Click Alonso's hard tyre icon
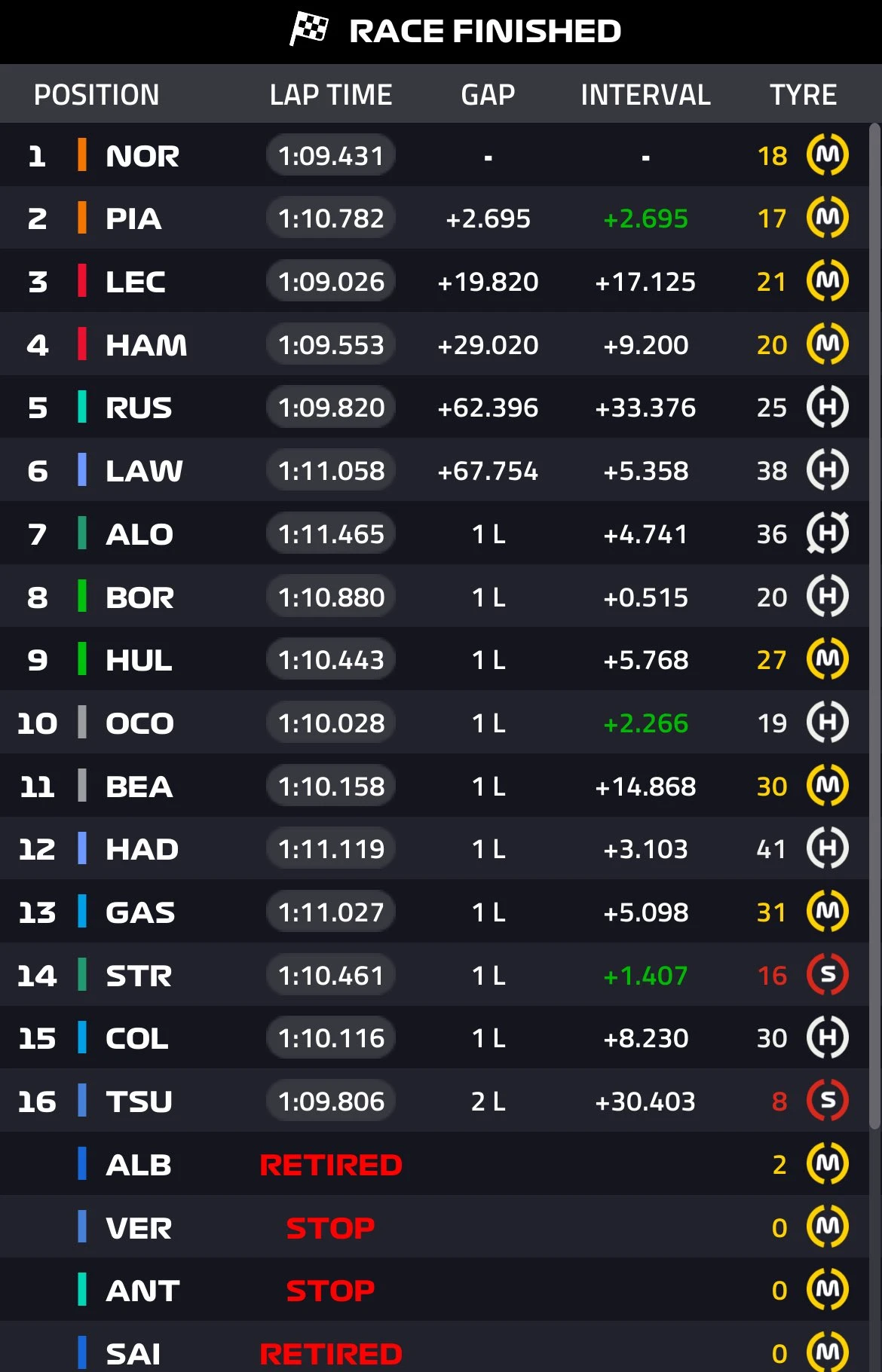The image size is (882, 1372). [x=827, y=533]
